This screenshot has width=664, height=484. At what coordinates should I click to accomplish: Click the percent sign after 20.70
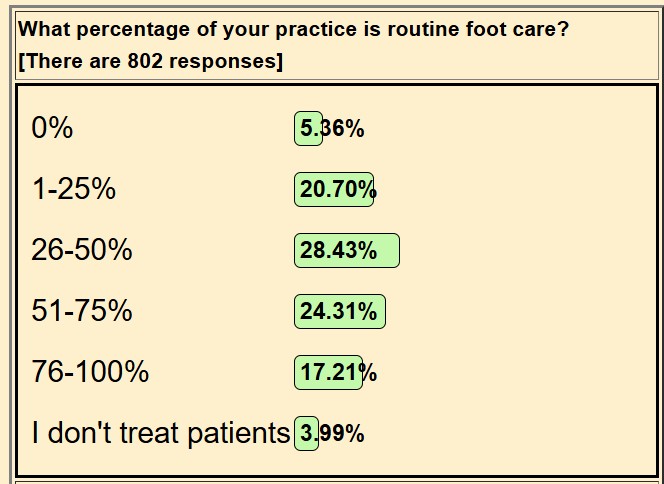point(368,189)
